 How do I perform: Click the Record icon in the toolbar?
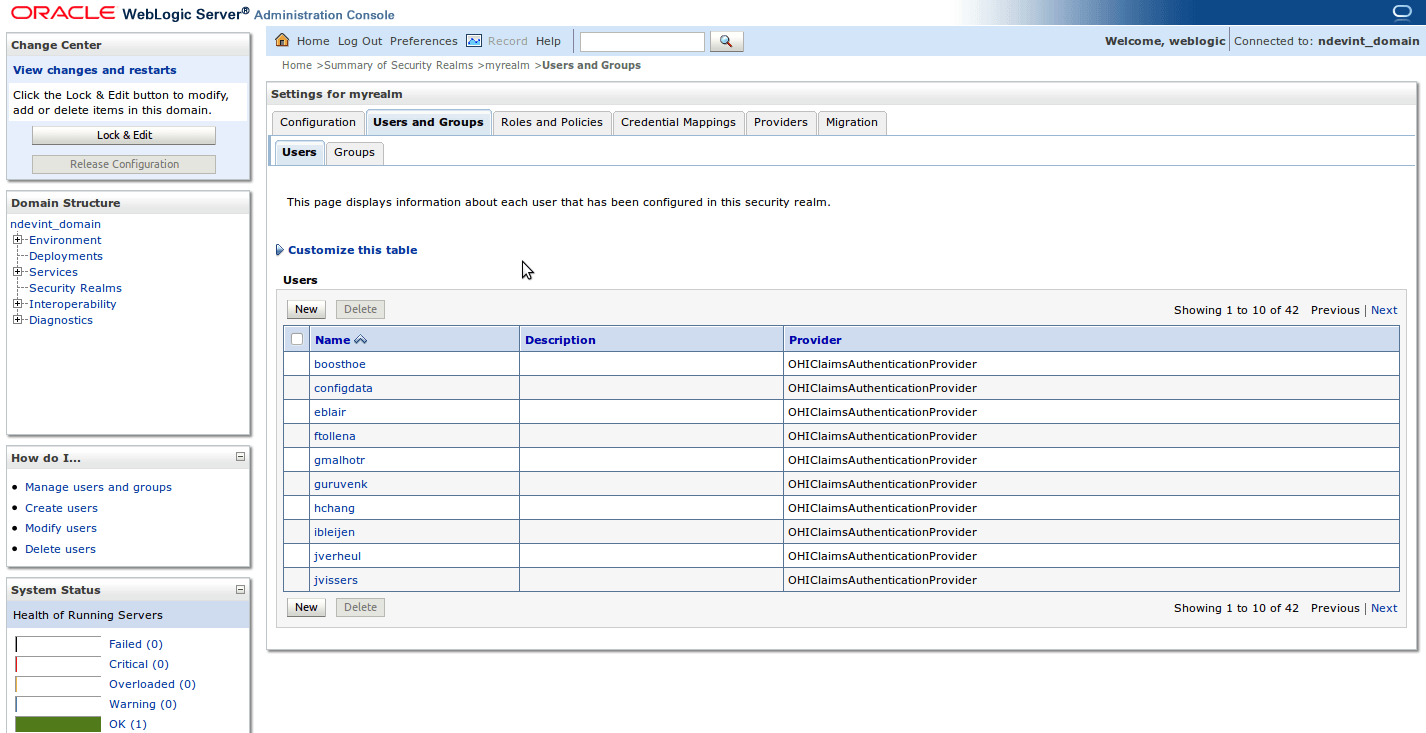475,40
